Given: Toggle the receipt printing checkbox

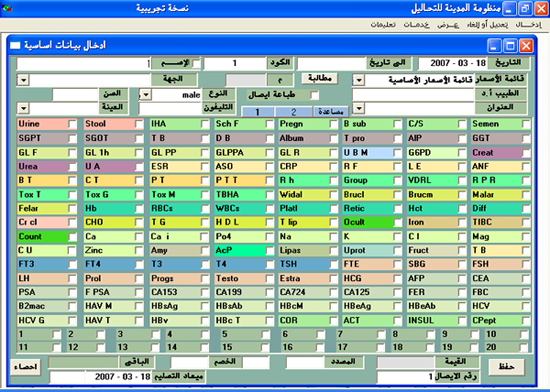Looking at the screenshot, I should [314, 95].
